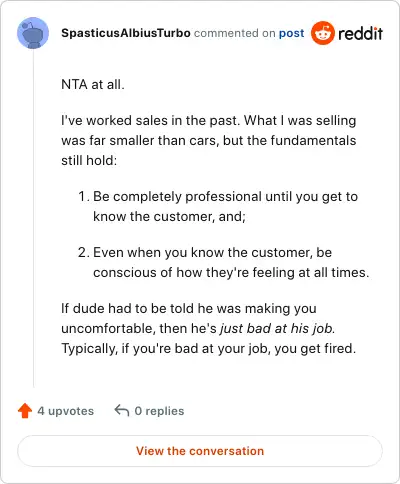Click list item 2 about knowing the customer

tap(224, 262)
